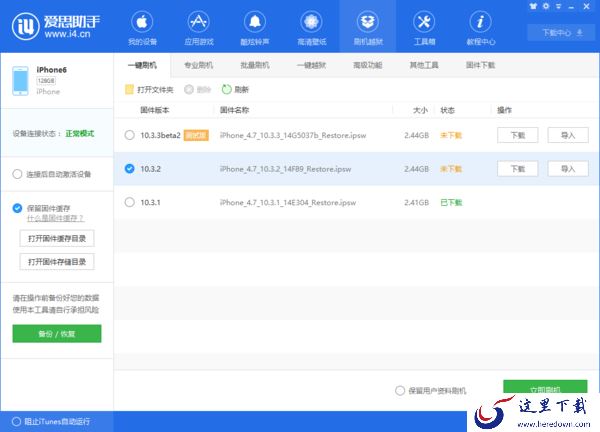The height and width of the screenshot is (432, 600).
Task: Enable 保留用户资料刷机 option
Action: pos(400,391)
